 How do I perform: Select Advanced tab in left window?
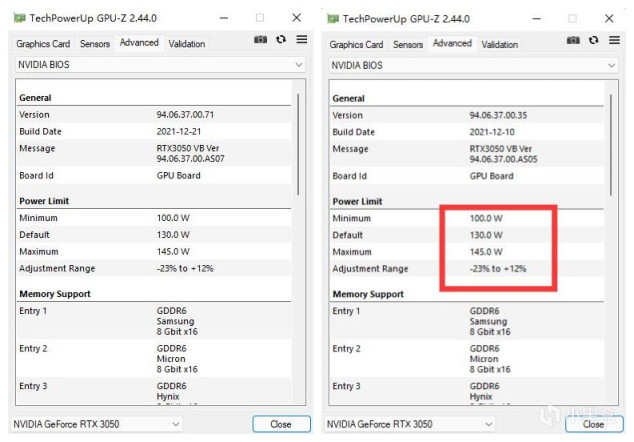click(x=139, y=42)
